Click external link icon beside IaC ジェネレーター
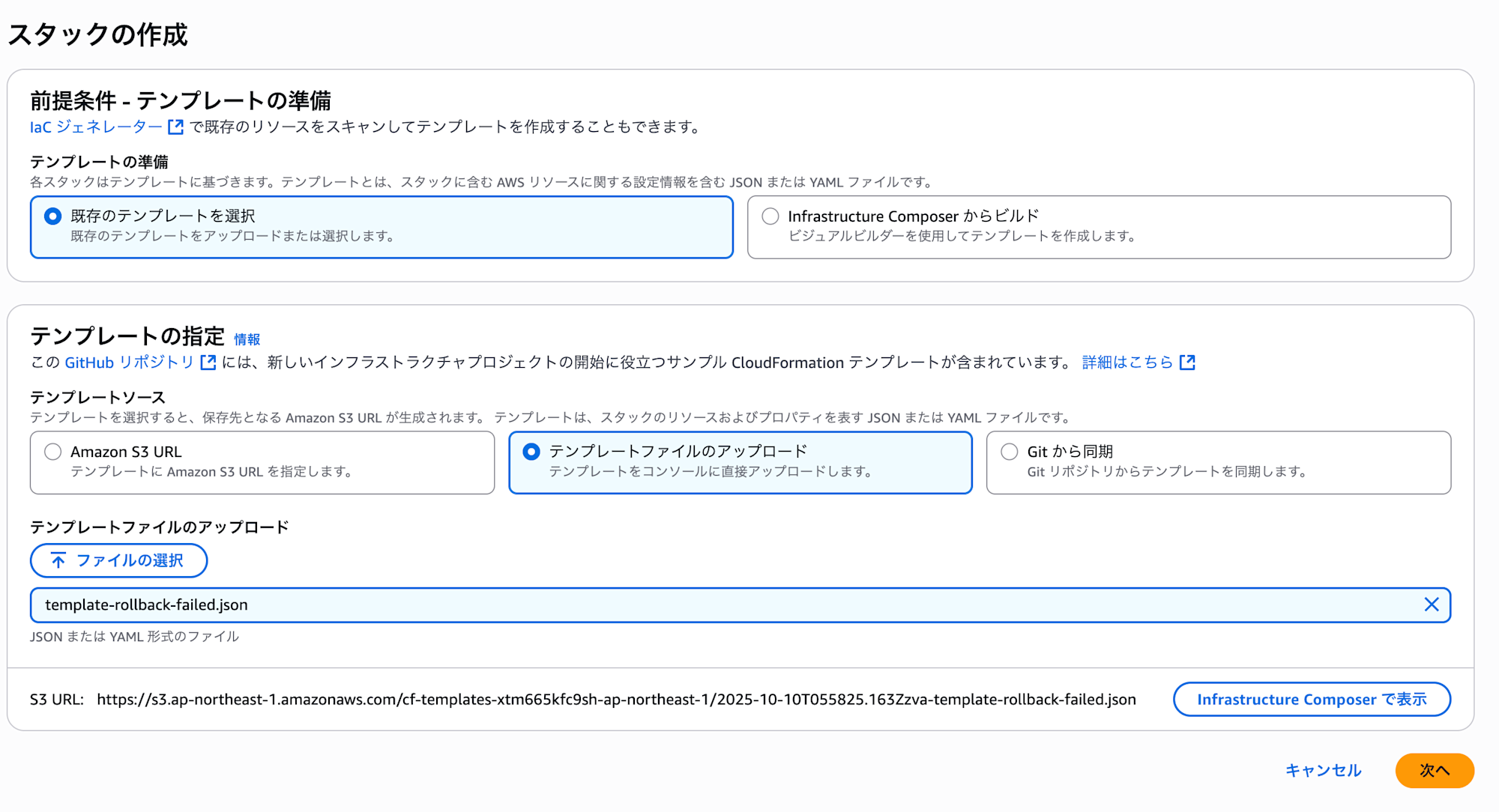 tap(175, 127)
